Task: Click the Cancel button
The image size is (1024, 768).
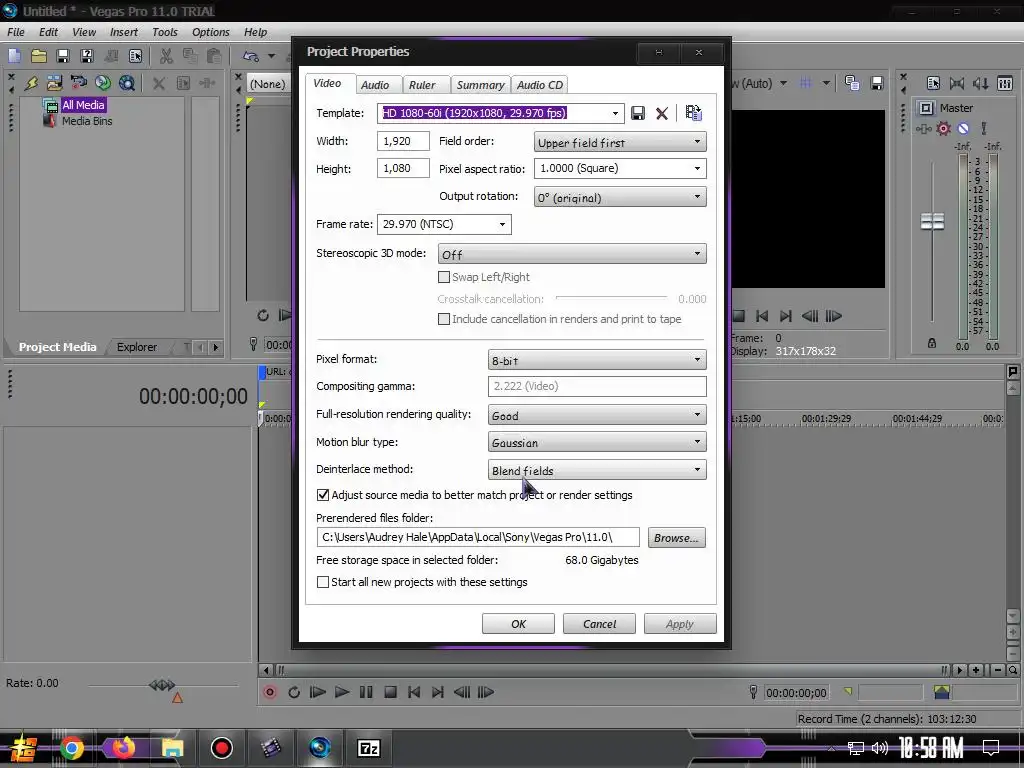Action: [x=599, y=624]
